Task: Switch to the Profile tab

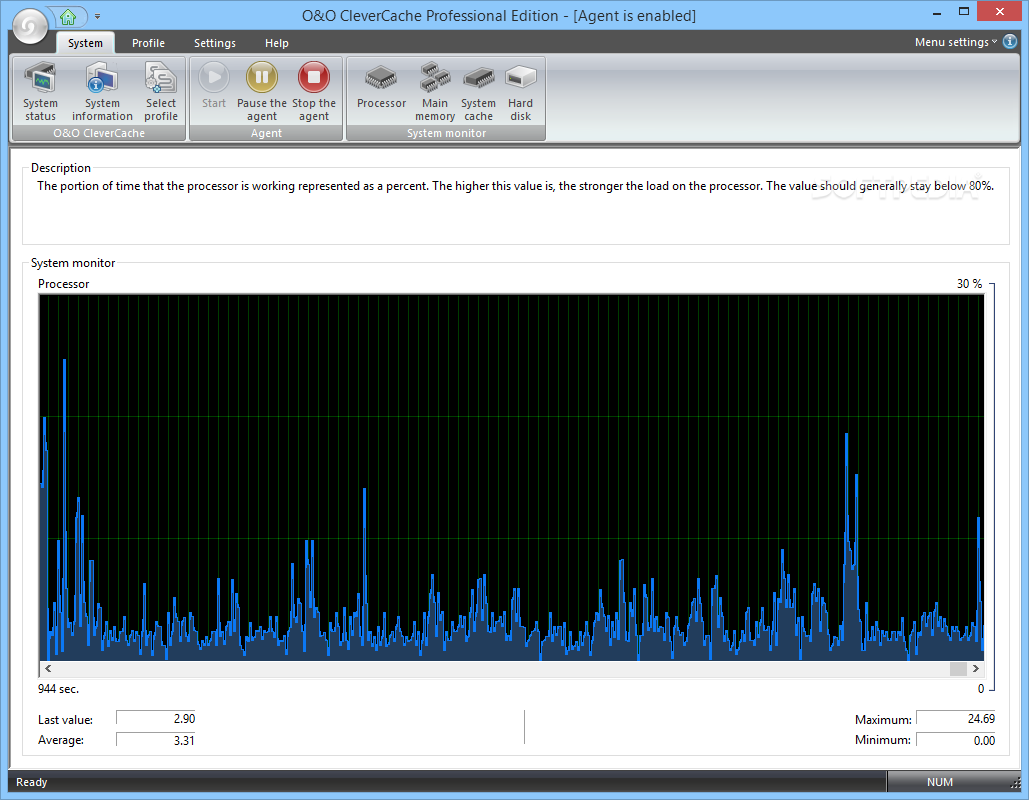Action: pyautogui.click(x=148, y=43)
